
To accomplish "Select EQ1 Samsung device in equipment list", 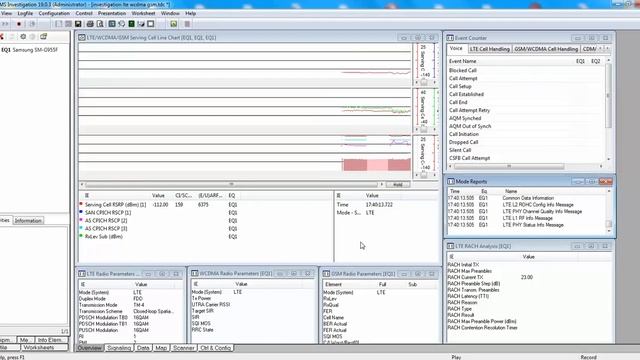I will [x=29, y=50].
